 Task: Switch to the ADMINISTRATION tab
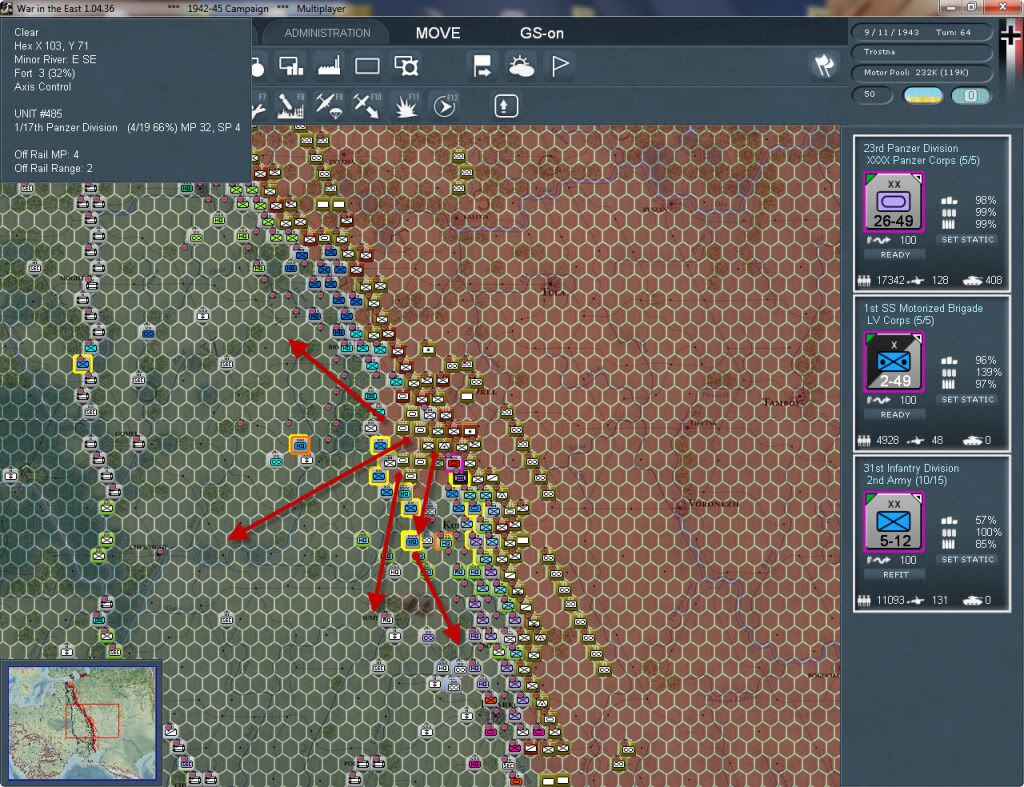[327, 33]
